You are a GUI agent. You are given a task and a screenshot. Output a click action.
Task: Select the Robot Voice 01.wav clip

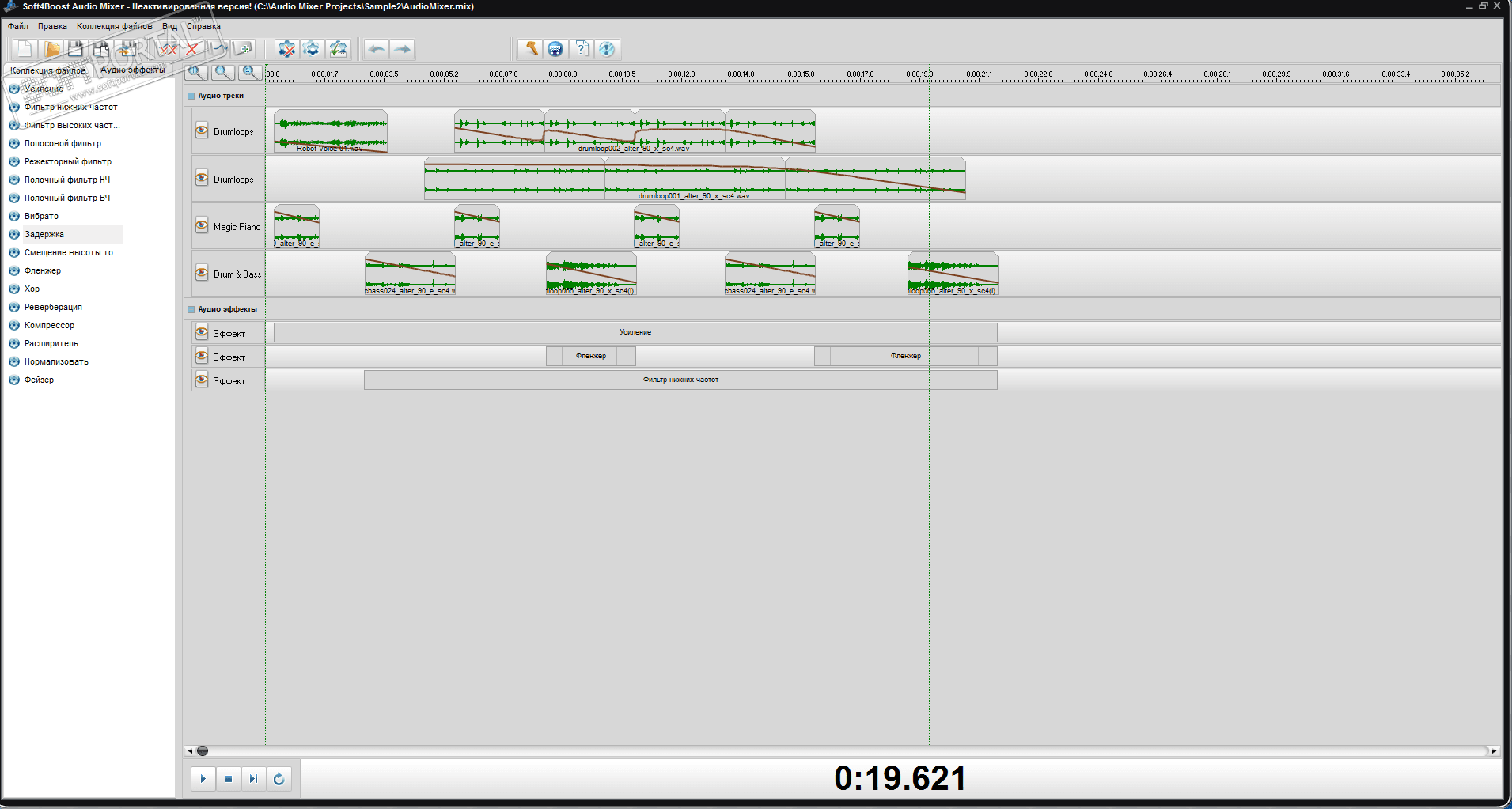tap(331, 131)
